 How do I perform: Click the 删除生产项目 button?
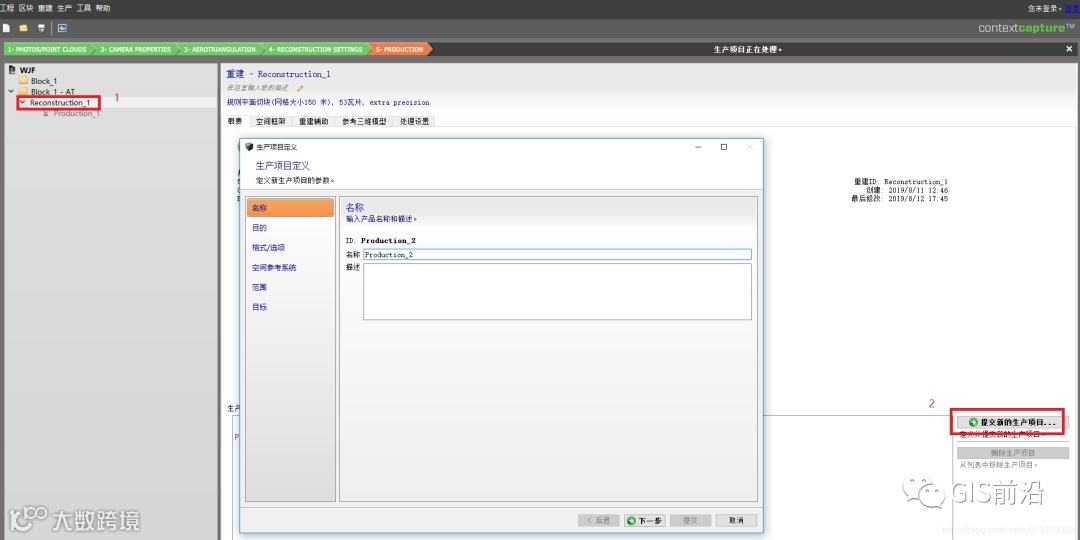(x=1012, y=453)
